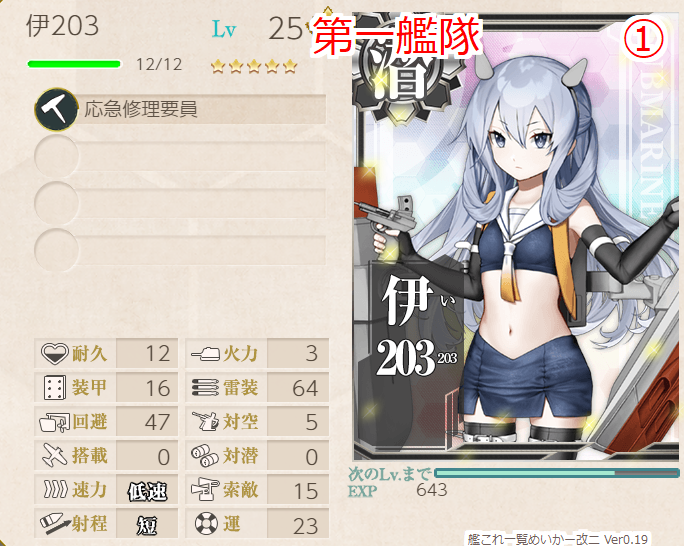Select the second empty equipment slot
The width and height of the screenshot is (684, 546).
click(180, 156)
